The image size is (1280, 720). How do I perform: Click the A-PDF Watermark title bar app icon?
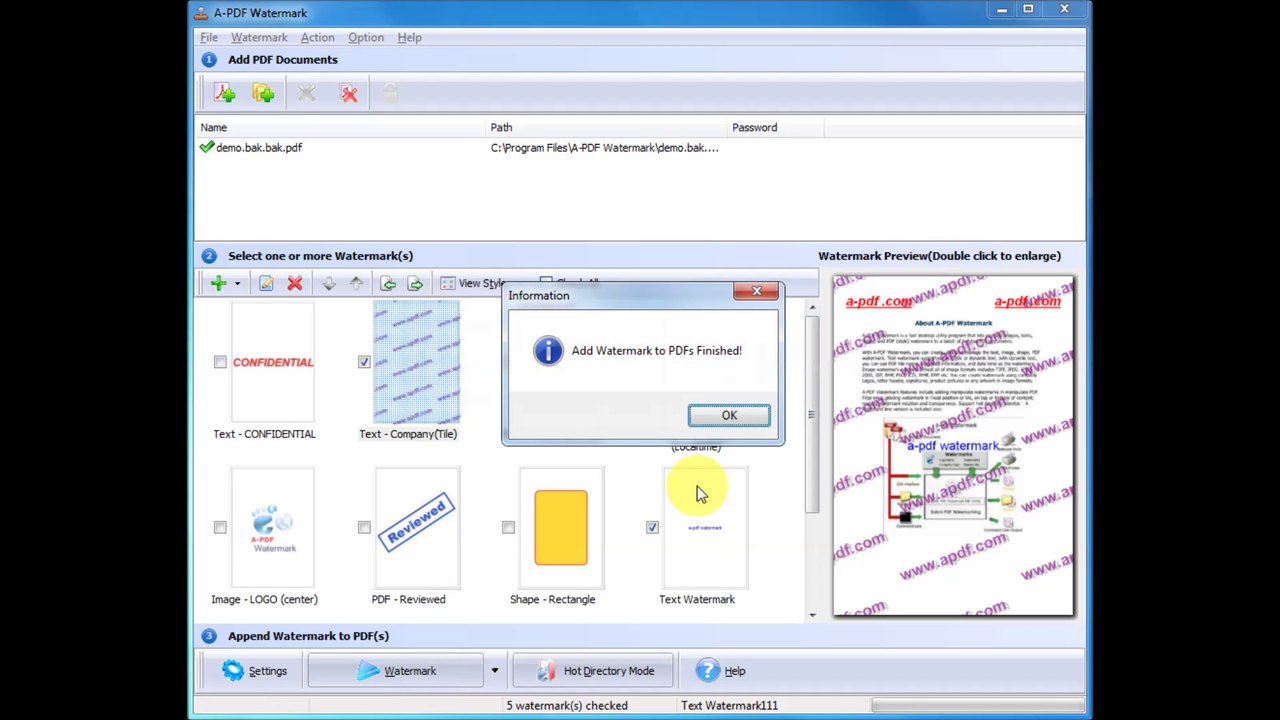pyautogui.click(x=201, y=13)
